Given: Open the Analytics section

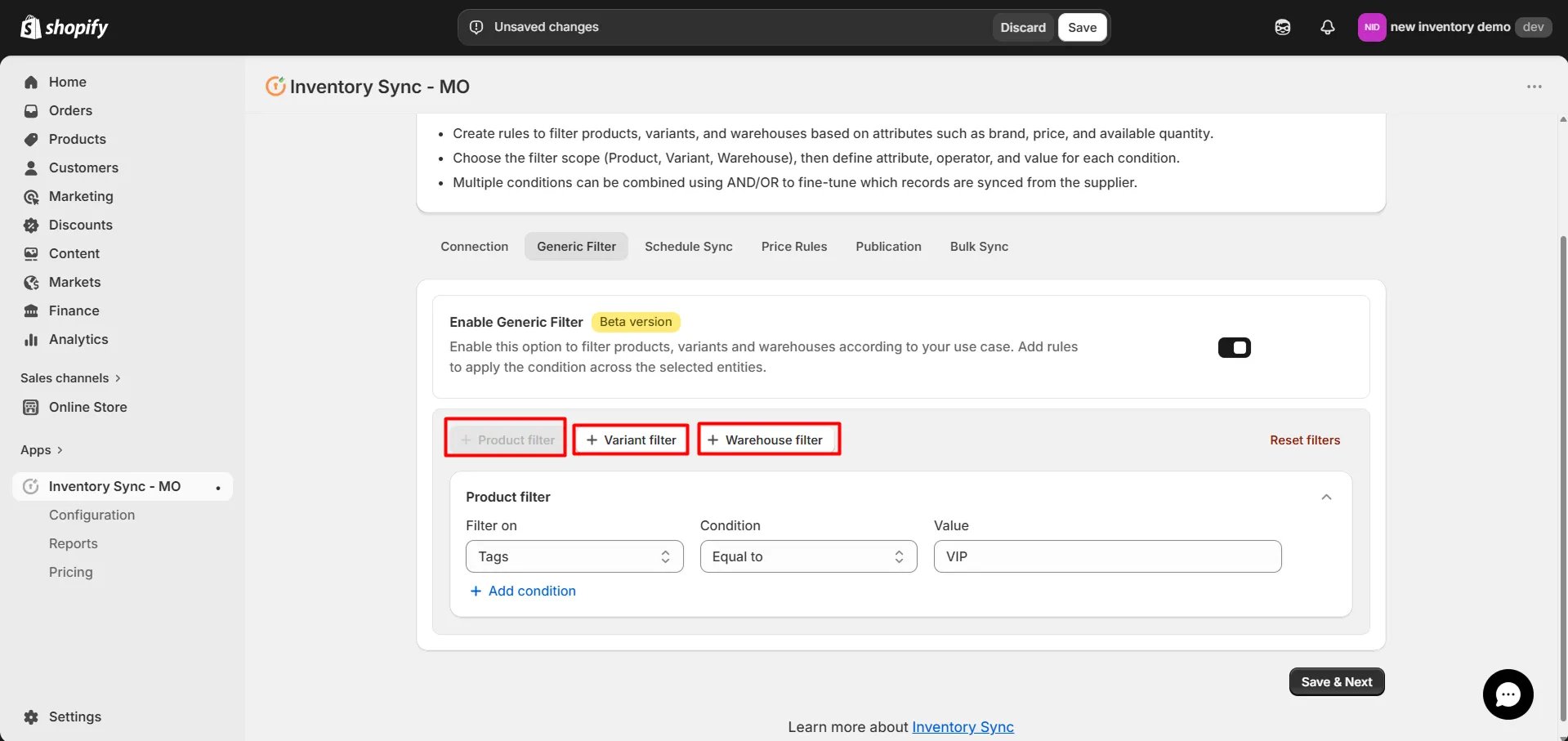Looking at the screenshot, I should point(78,339).
